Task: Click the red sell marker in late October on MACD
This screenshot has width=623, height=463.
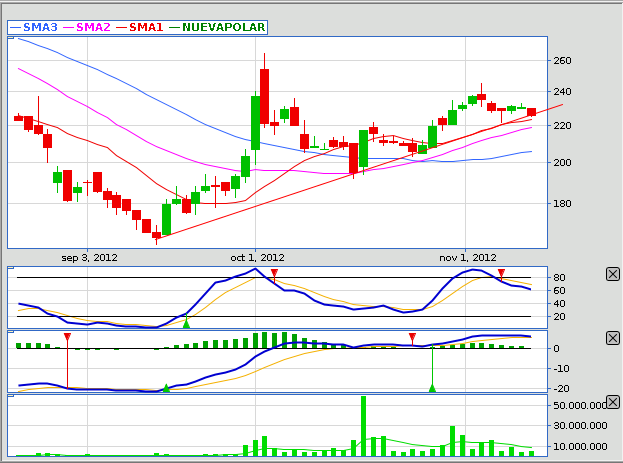Action: point(412,337)
